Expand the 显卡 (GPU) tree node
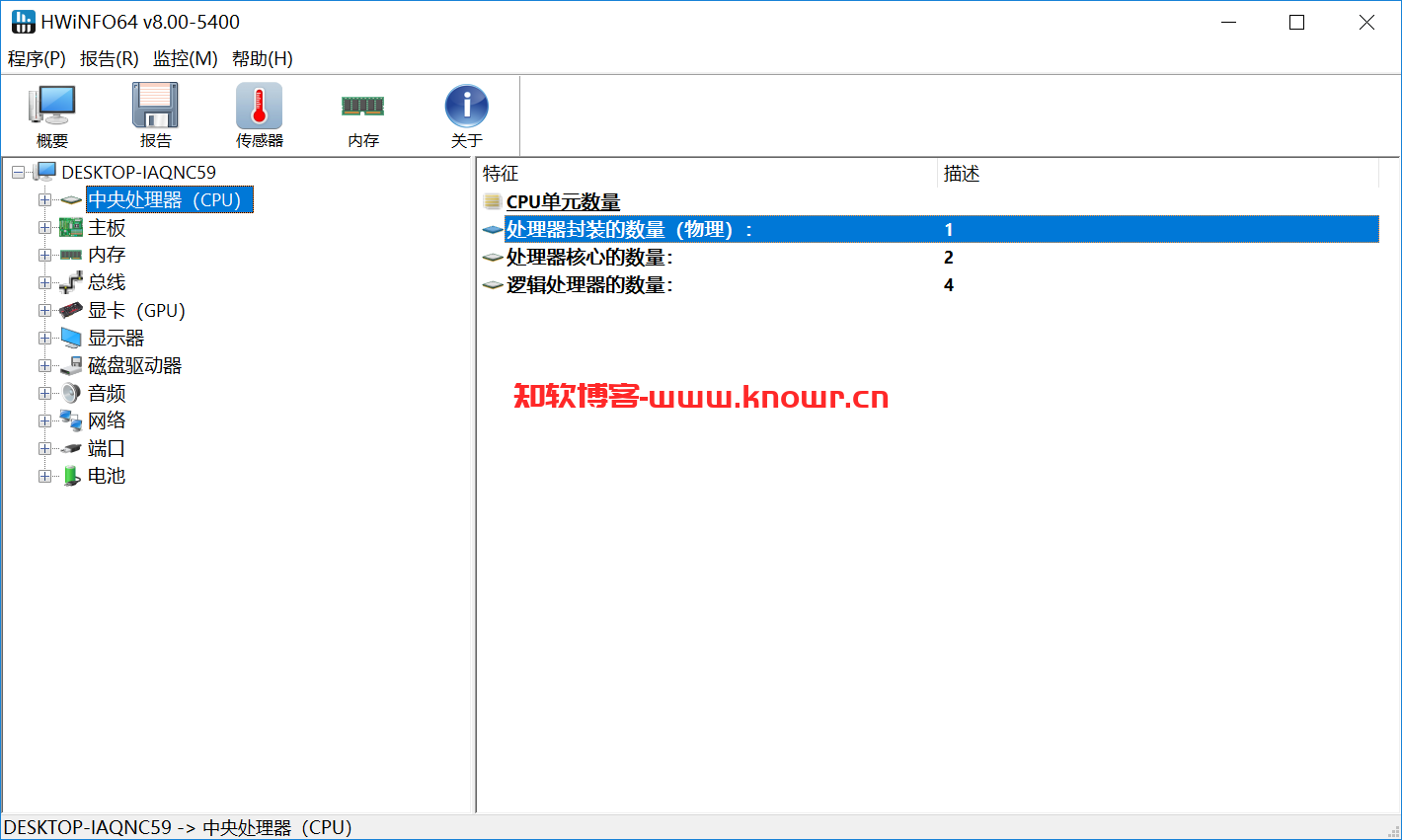The height and width of the screenshot is (840, 1402). [x=44, y=311]
